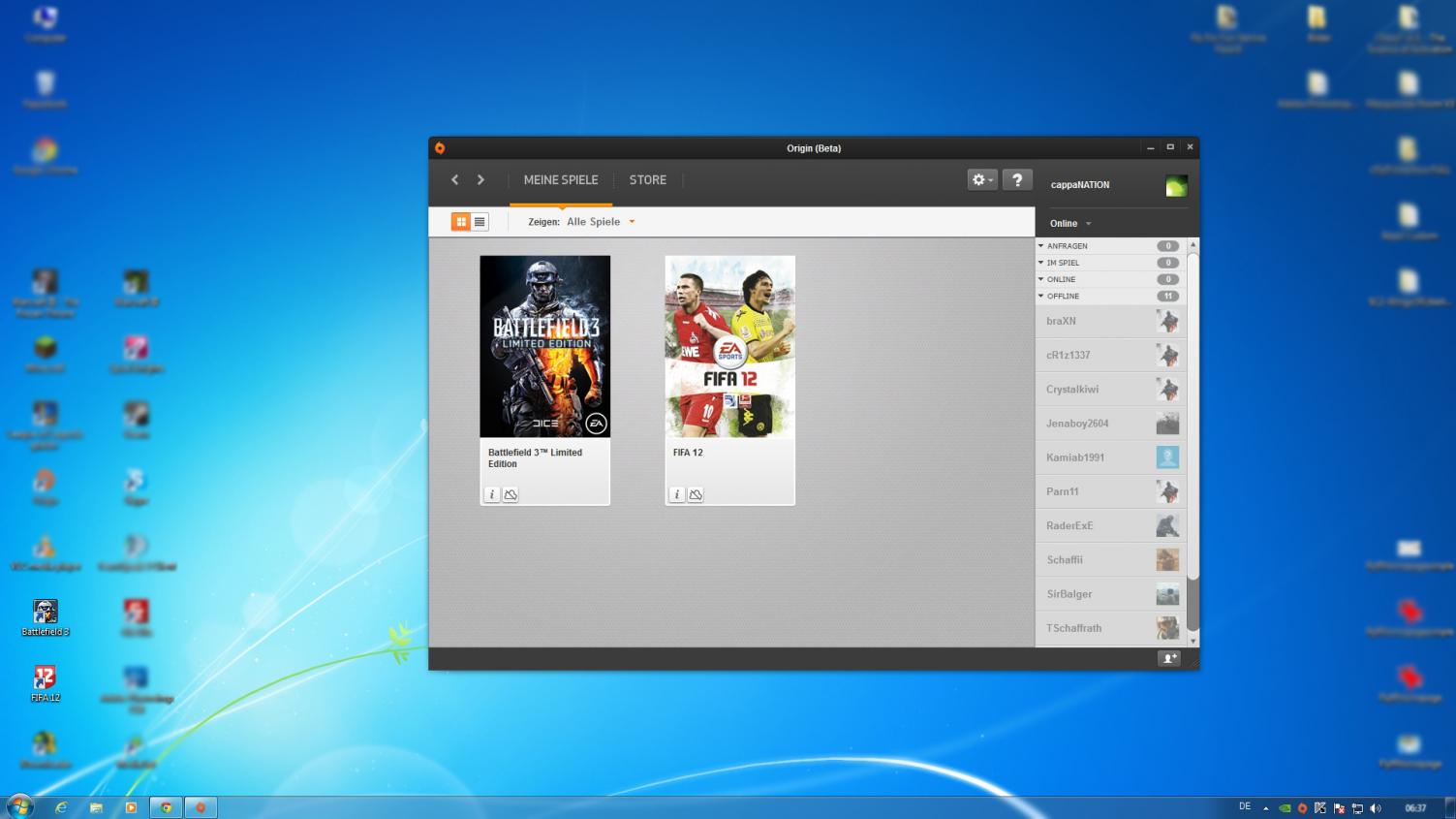Open the Online status dropdown
Viewport: 1456px width, 819px height.
pos(1070,223)
